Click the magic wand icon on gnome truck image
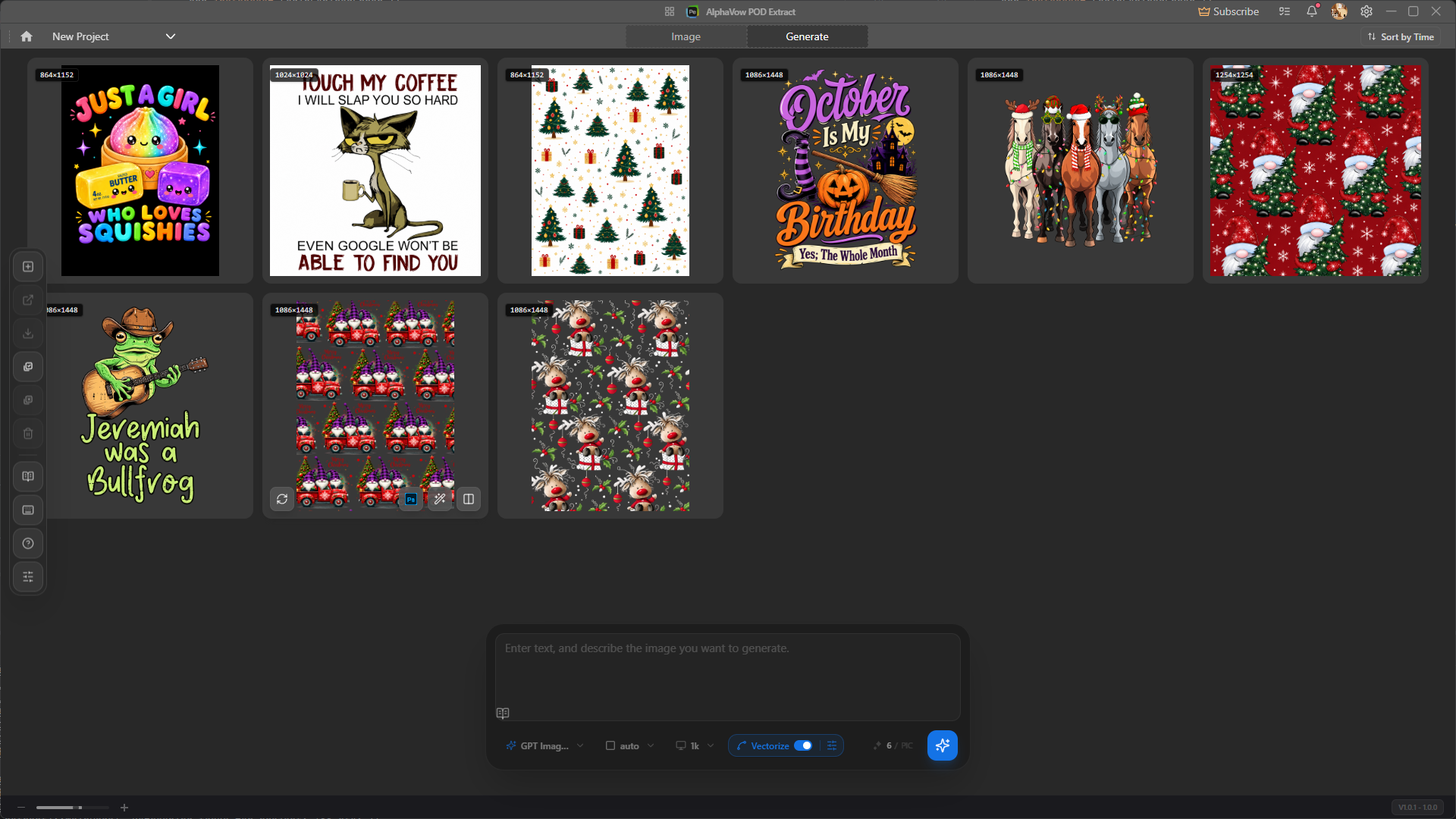The width and height of the screenshot is (1456, 819). tap(440, 499)
